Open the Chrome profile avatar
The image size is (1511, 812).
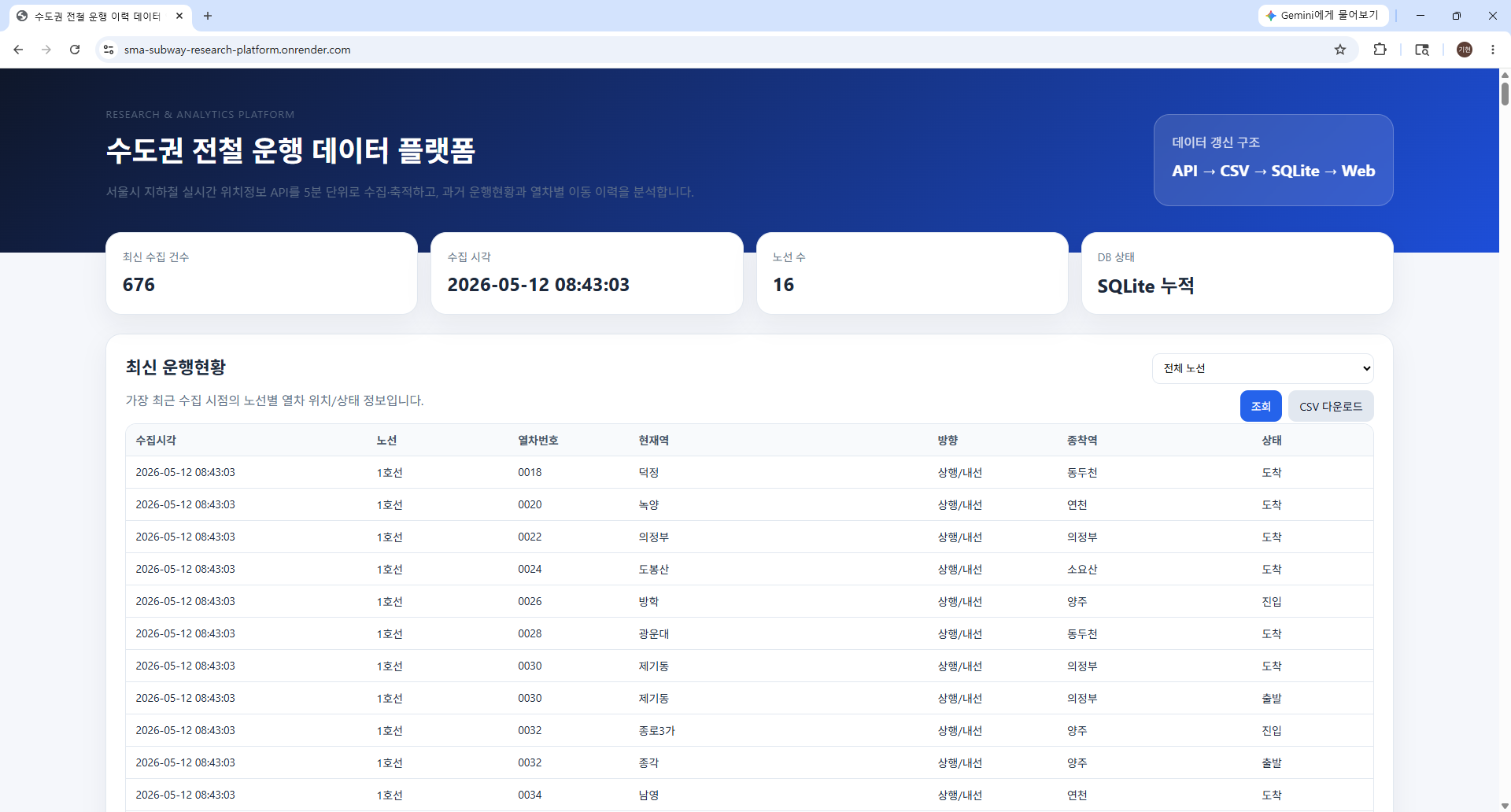(x=1465, y=50)
